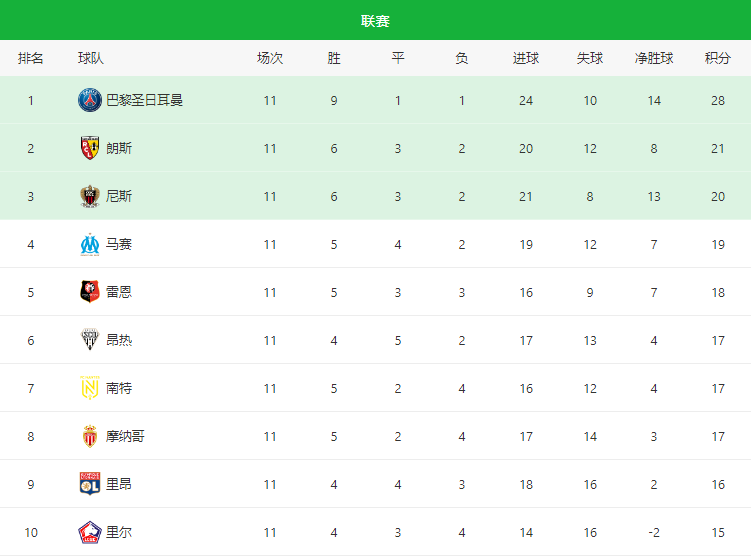Click the 积分 column header
This screenshot has height=556, width=751.
(x=717, y=58)
